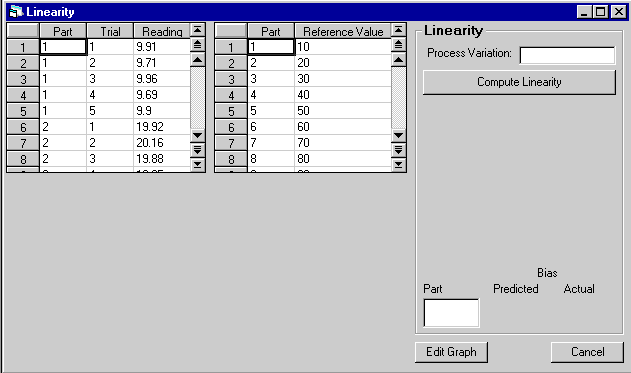631x373 pixels.
Task: Select the Reference Value column header
Action: coord(343,31)
